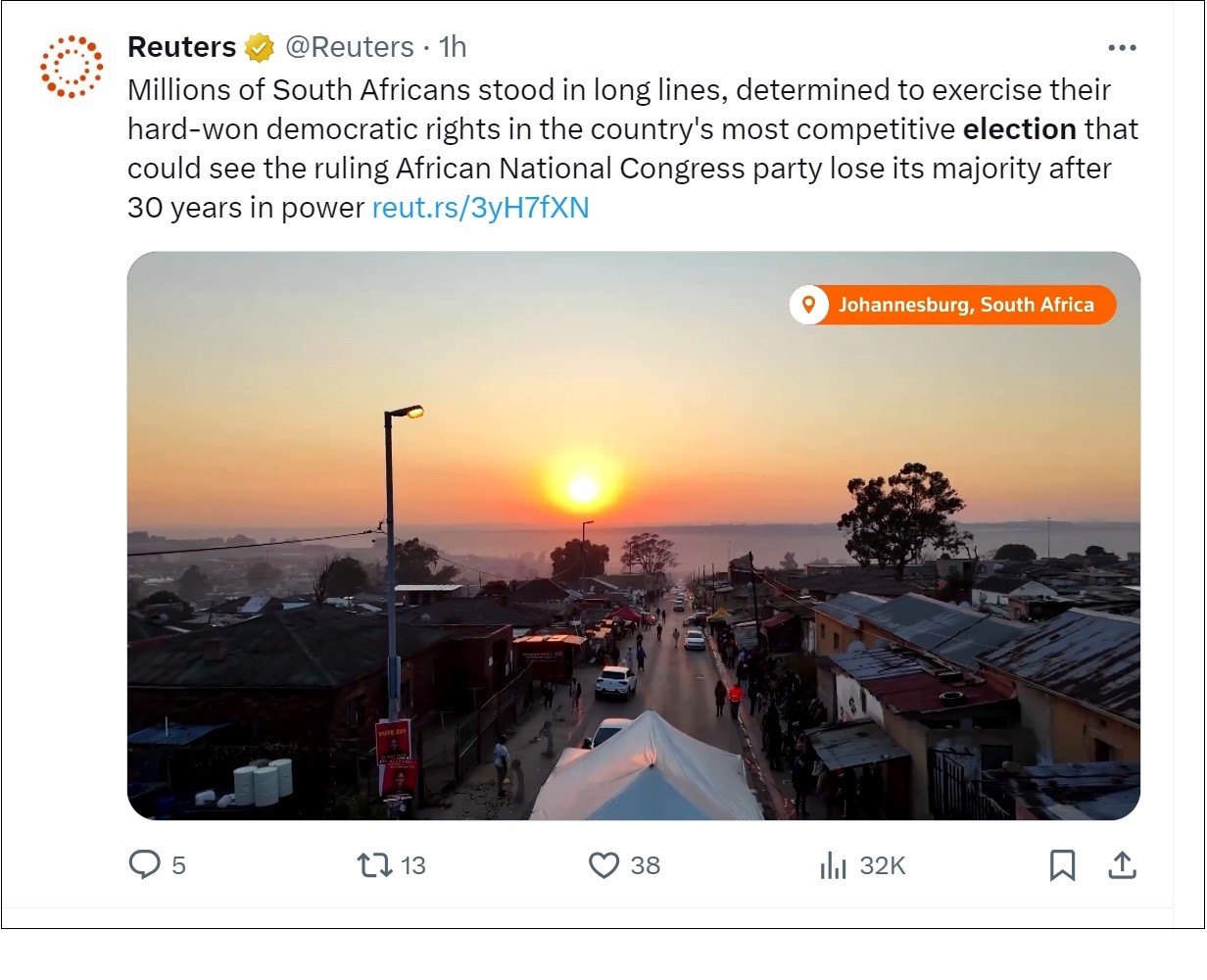The width and height of the screenshot is (1207, 980).
Task: Open the @Reuters handle link
Action: coord(350,47)
